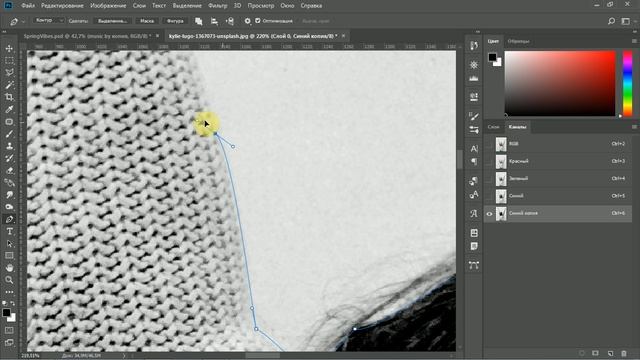
Task: Select the Eraser tool
Action: coord(9,171)
